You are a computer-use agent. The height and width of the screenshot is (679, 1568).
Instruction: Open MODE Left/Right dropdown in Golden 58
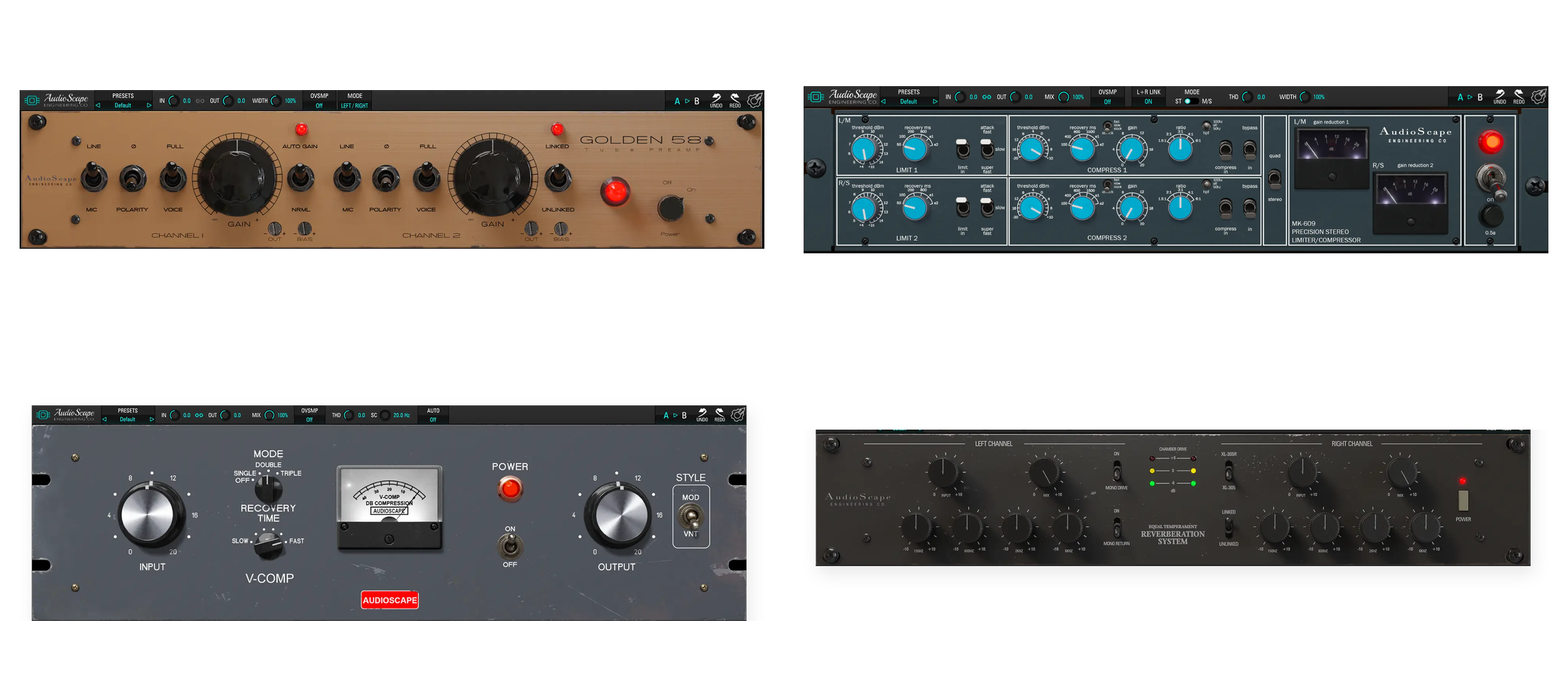pos(355,101)
